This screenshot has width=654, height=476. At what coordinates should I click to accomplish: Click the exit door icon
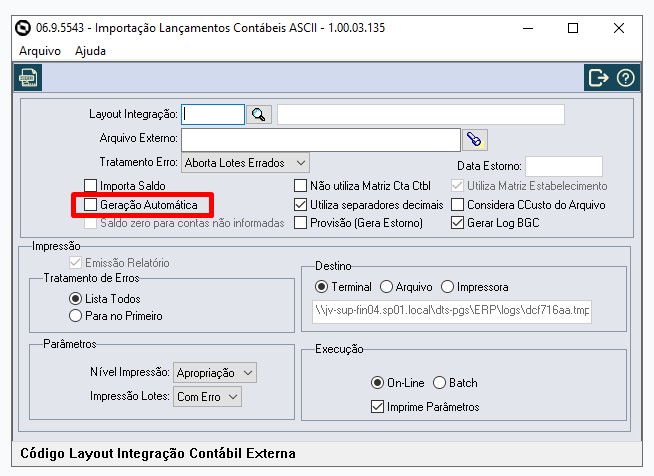tap(598, 78)
